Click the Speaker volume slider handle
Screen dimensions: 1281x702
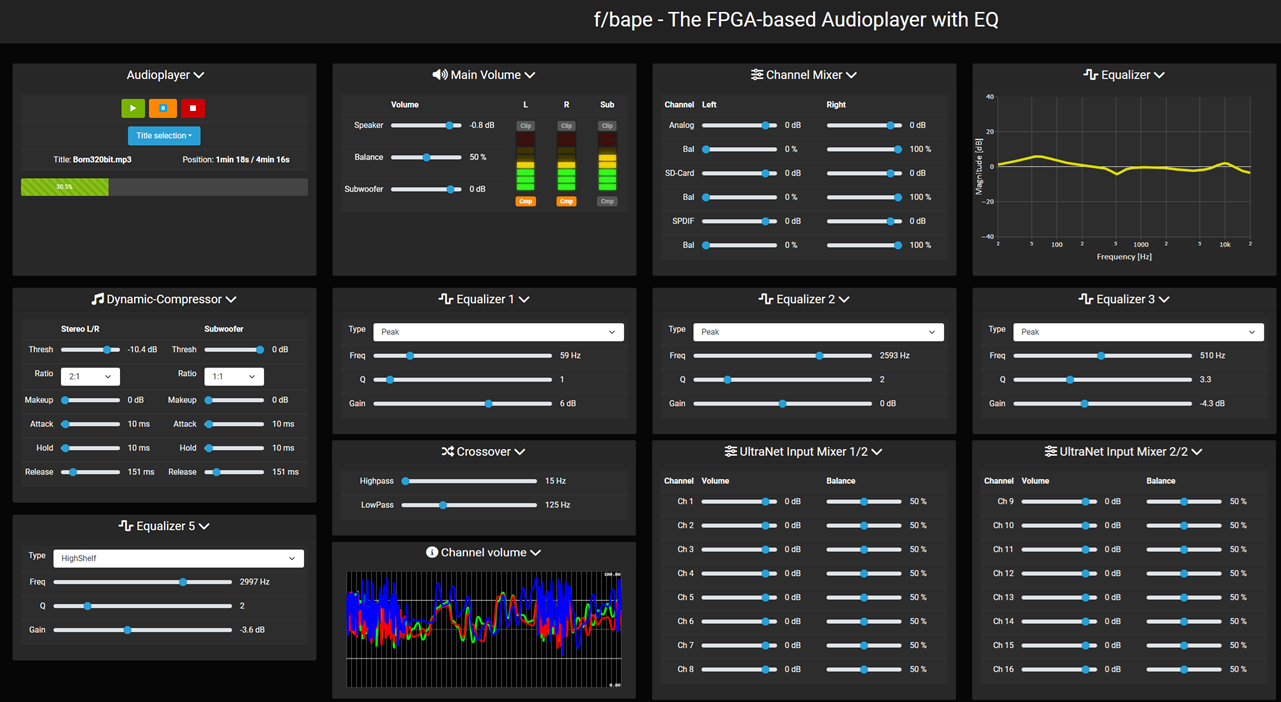coord(450,126)
